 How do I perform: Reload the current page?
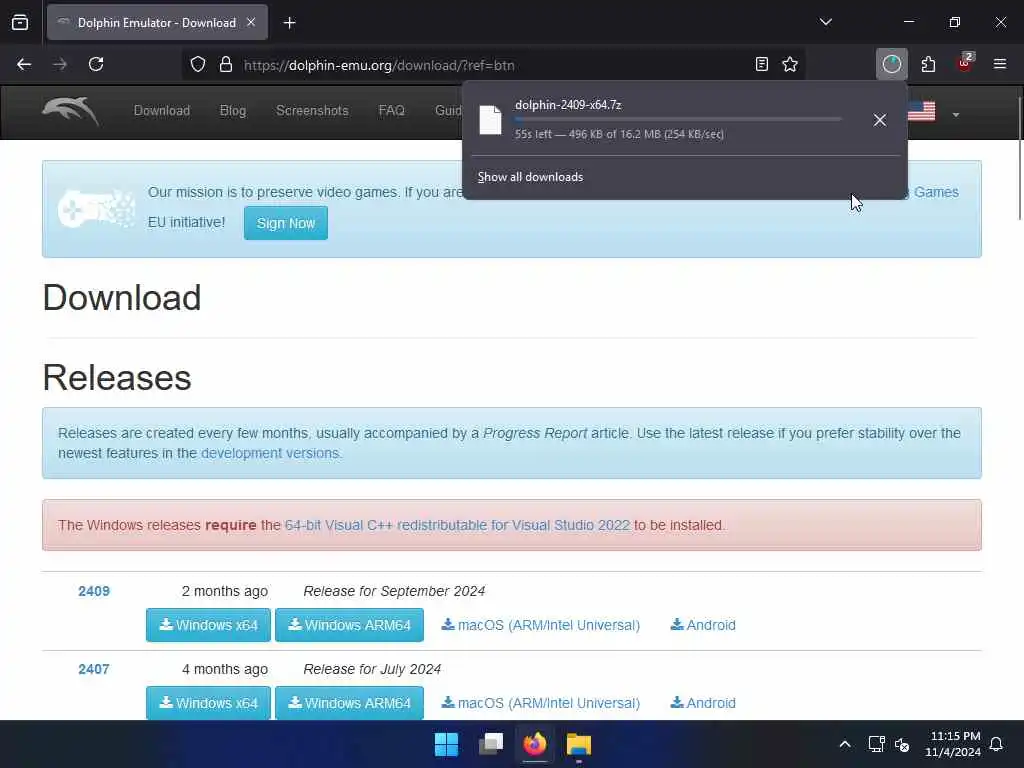coord(96,64)
